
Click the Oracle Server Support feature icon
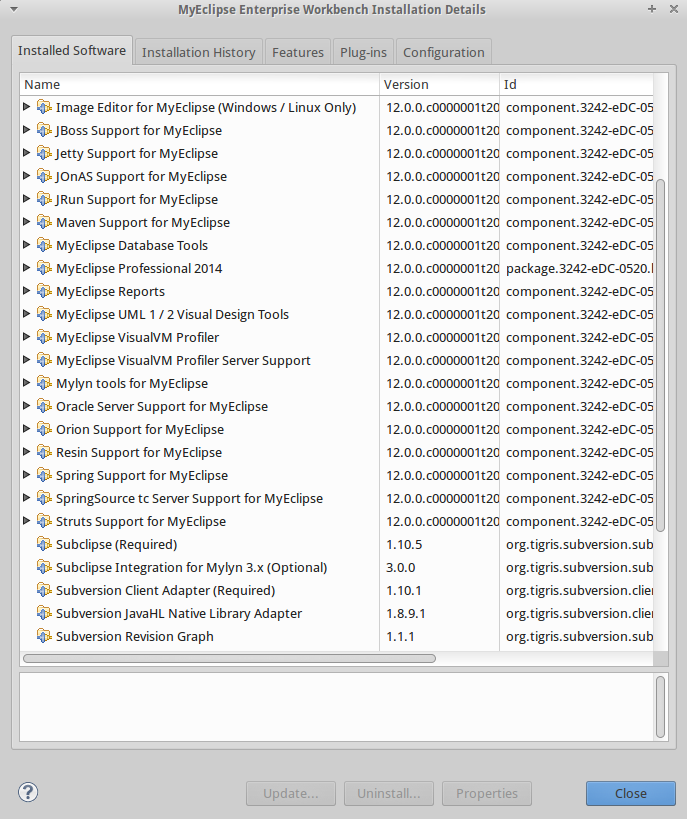pyautogui.click(x=44, y=406)
